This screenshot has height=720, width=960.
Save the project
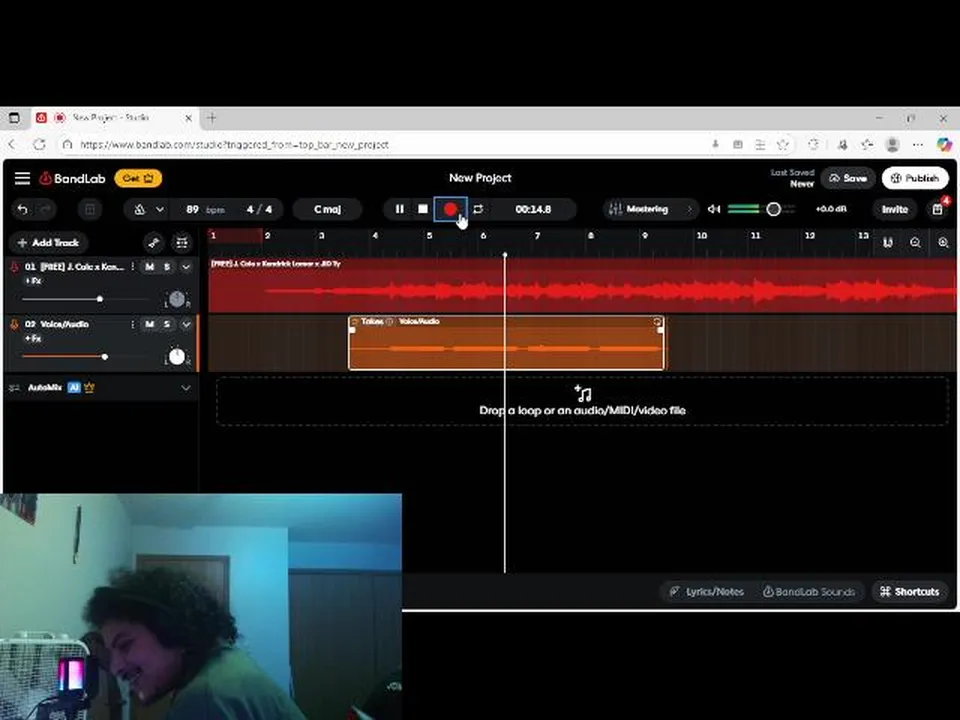pos(848,178)
